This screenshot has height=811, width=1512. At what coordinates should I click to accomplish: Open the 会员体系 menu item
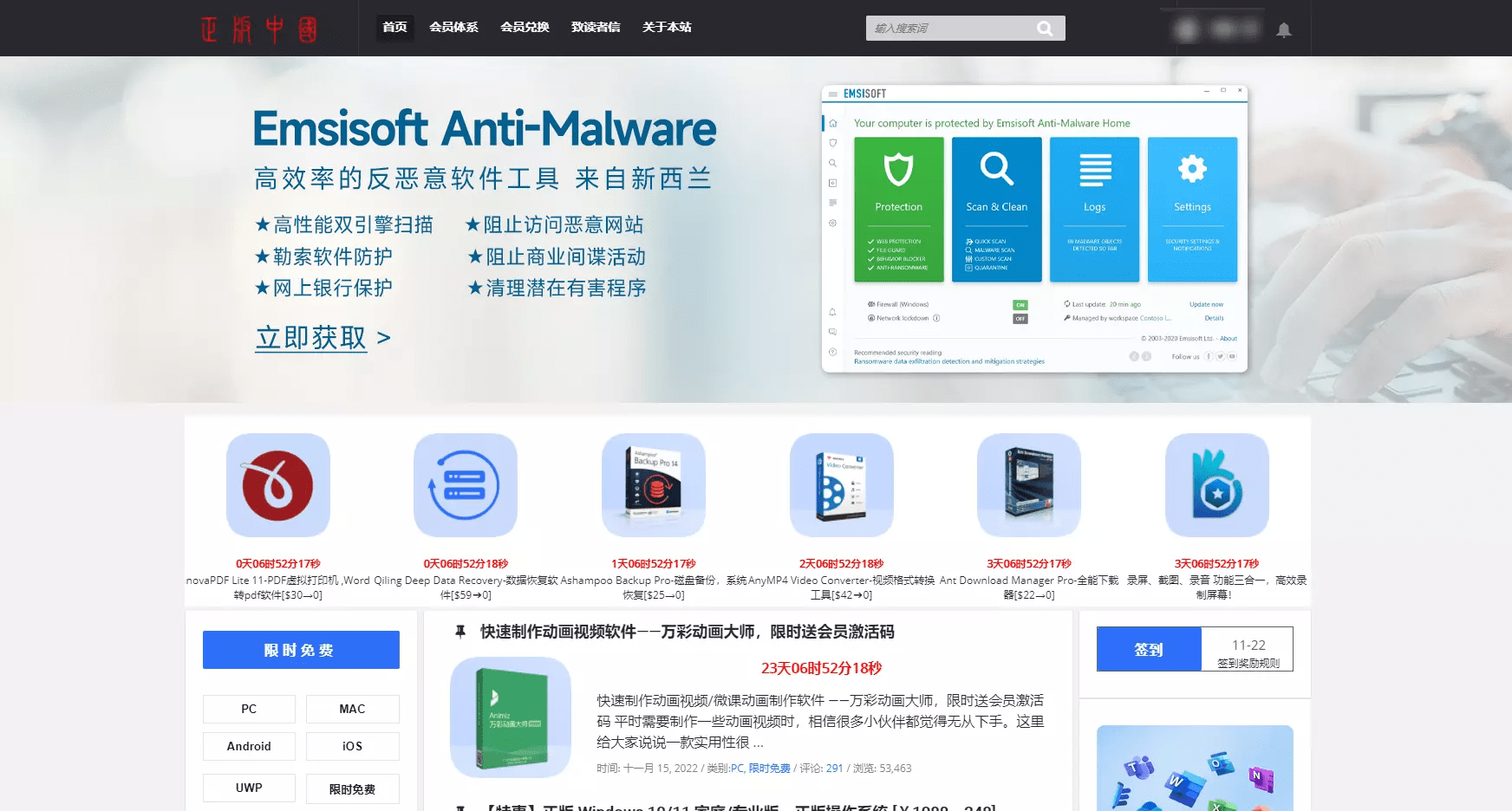(x=453, y=28)
